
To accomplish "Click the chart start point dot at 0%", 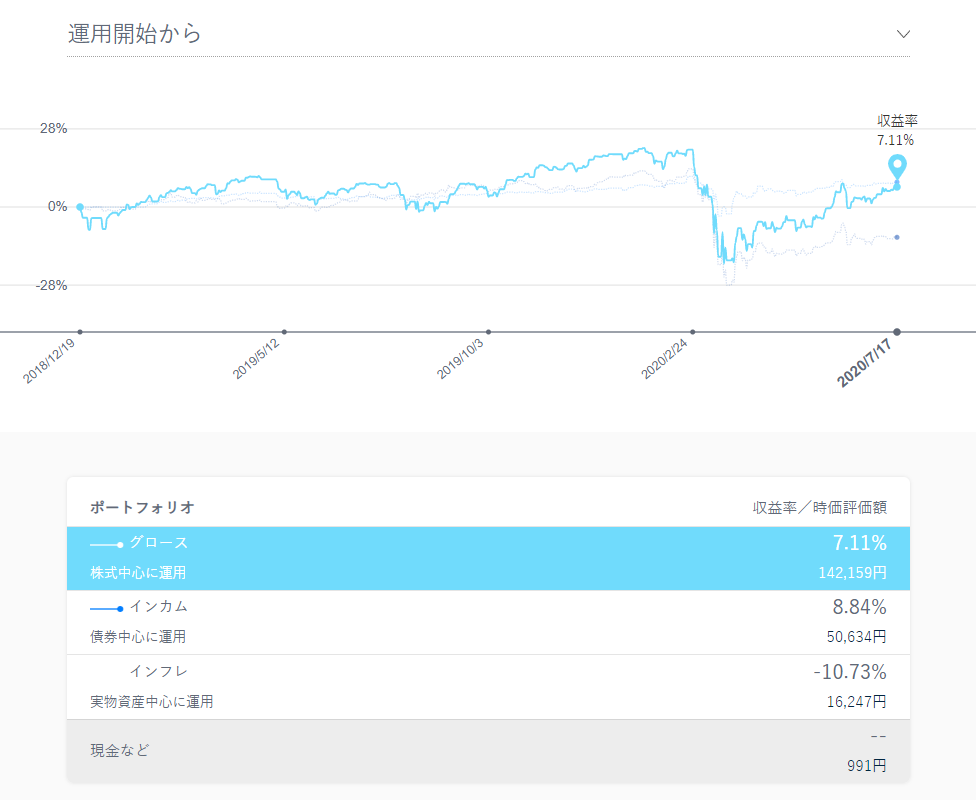I will [80, 207].
